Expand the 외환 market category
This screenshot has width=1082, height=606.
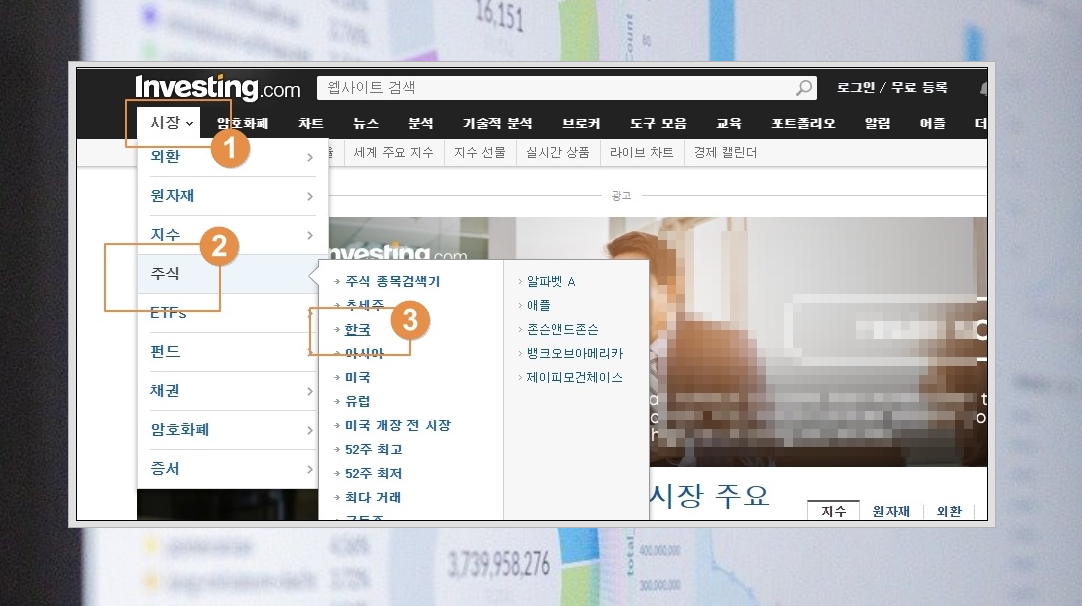[x=233, y=157]
